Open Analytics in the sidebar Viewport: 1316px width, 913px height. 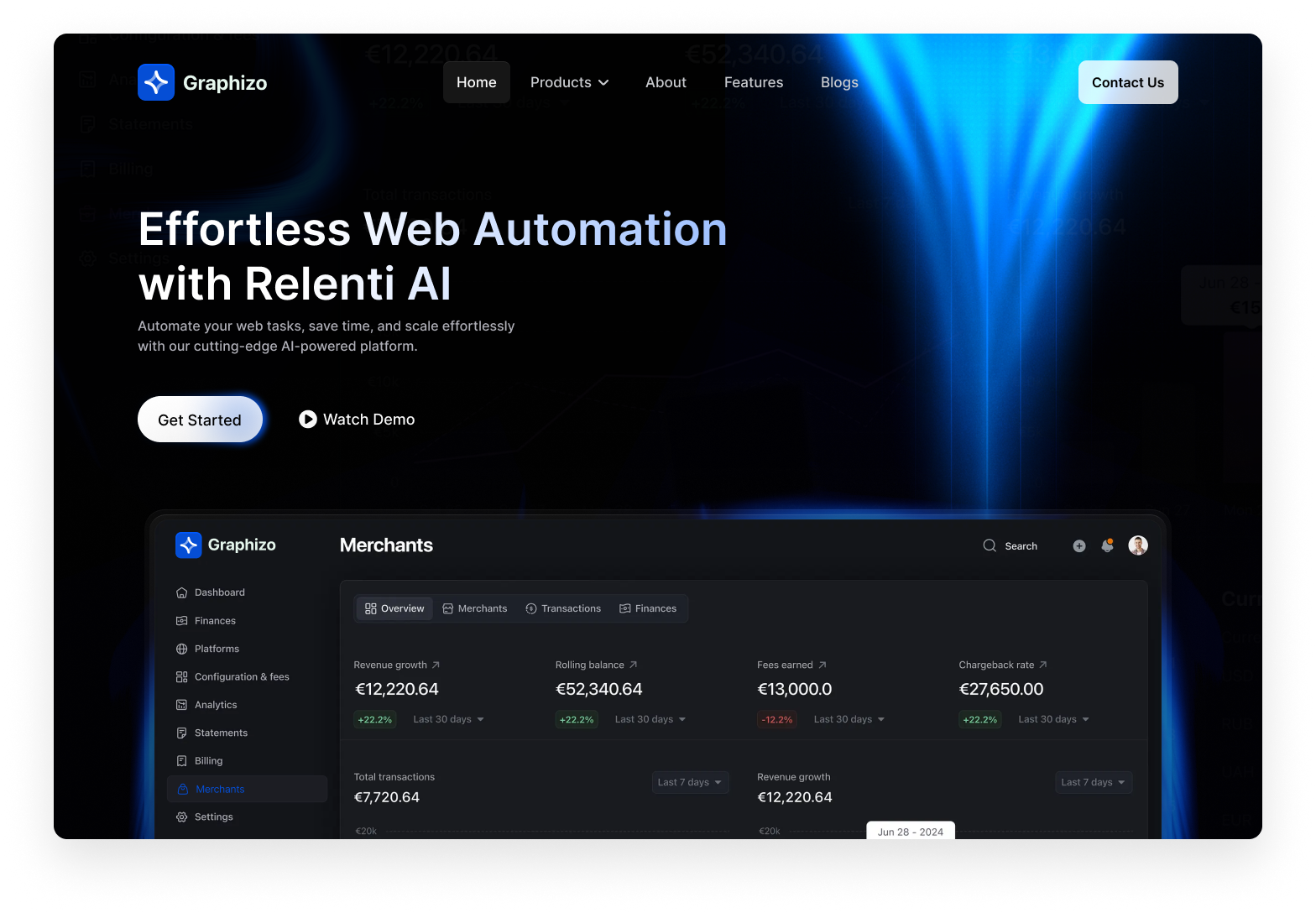[216, 705]
